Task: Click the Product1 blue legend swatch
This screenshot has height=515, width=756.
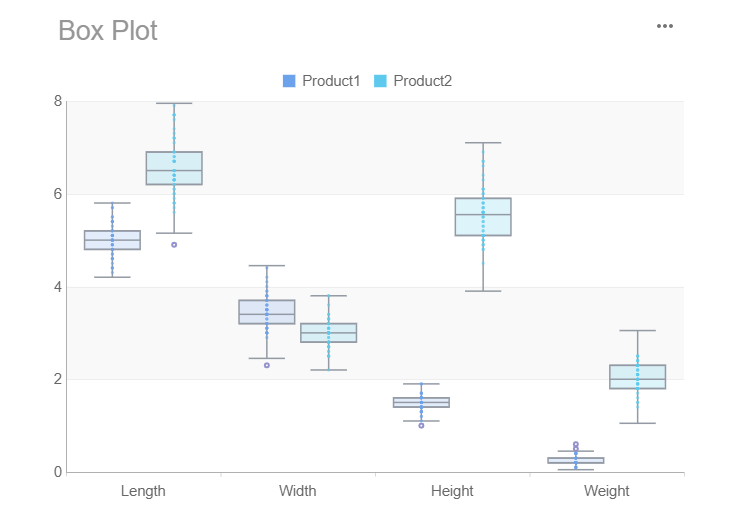Action: pos(290,81)
